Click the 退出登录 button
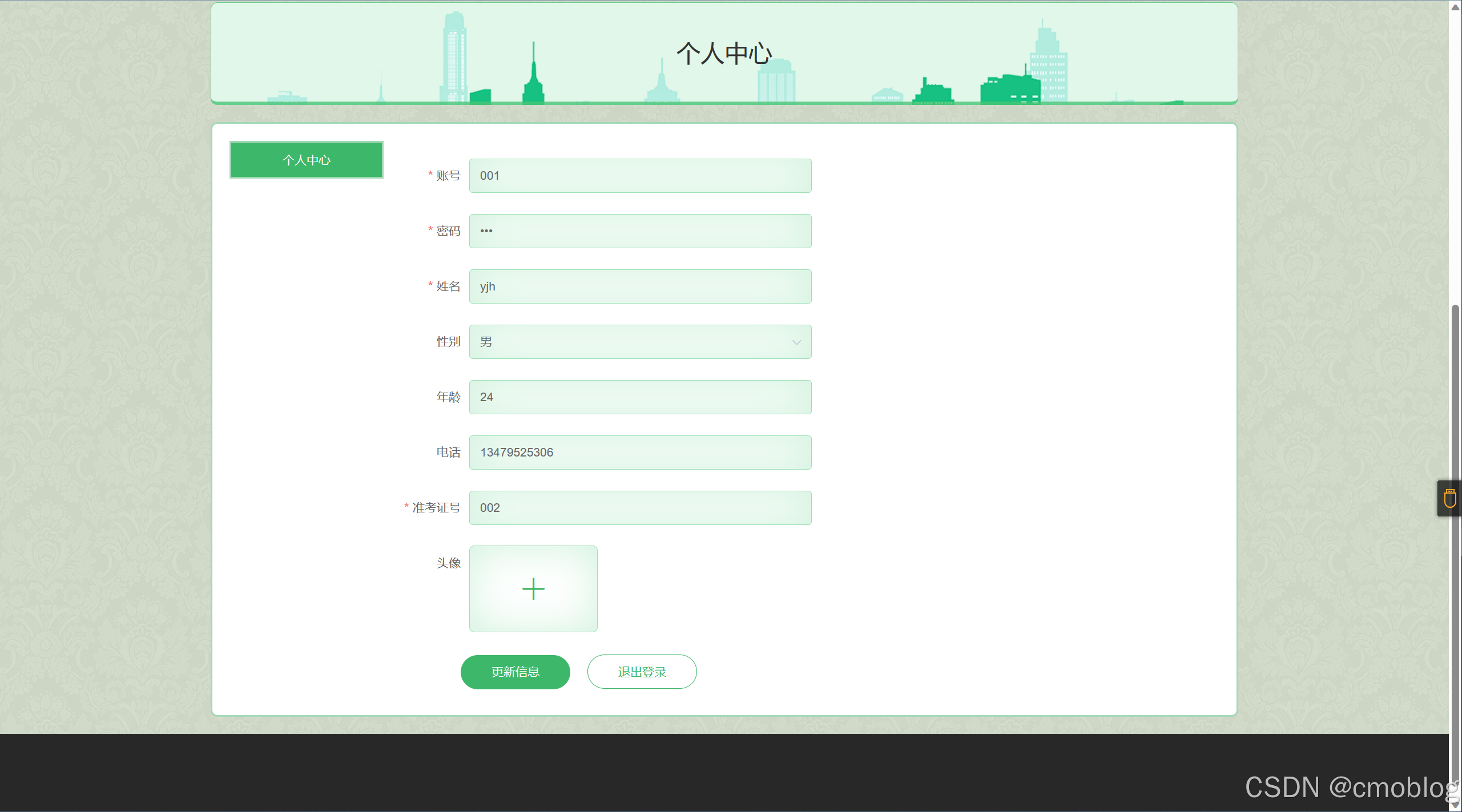 (x=642, y=672)
